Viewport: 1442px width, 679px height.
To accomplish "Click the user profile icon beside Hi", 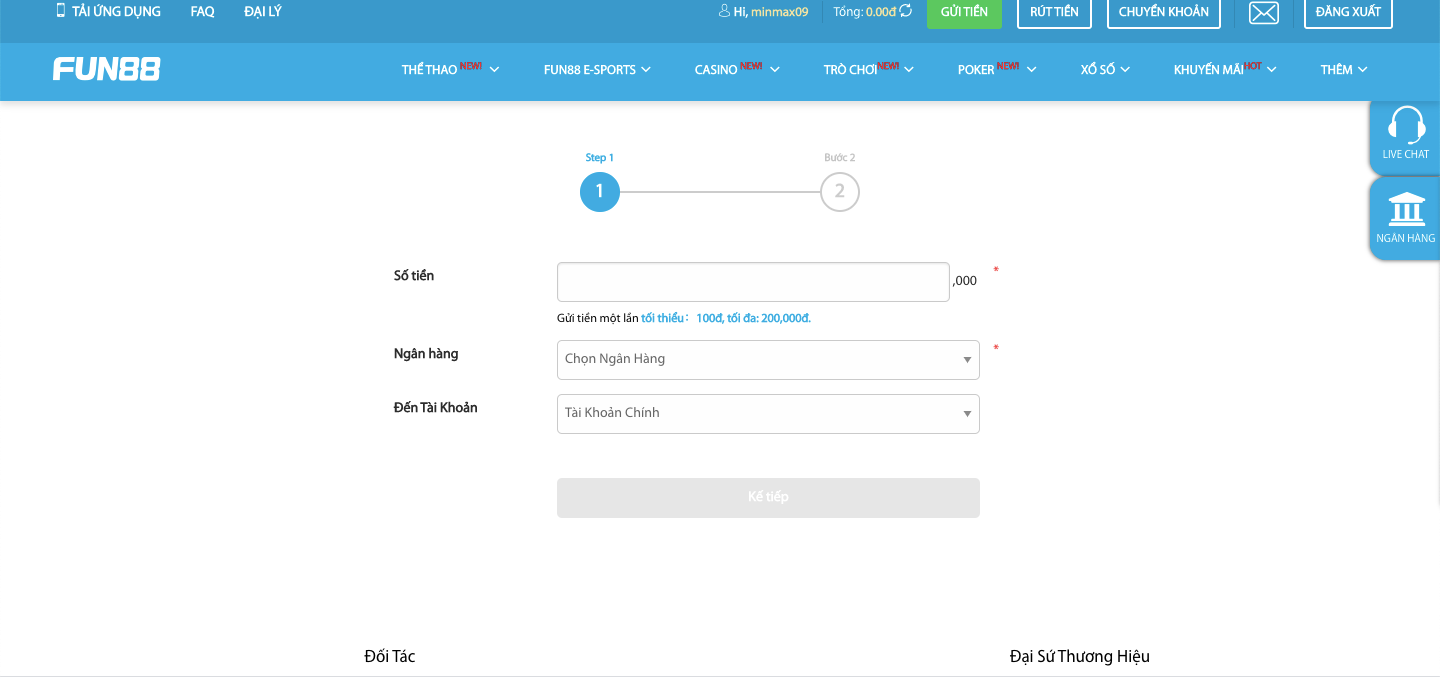I will (x=724, y=11).
